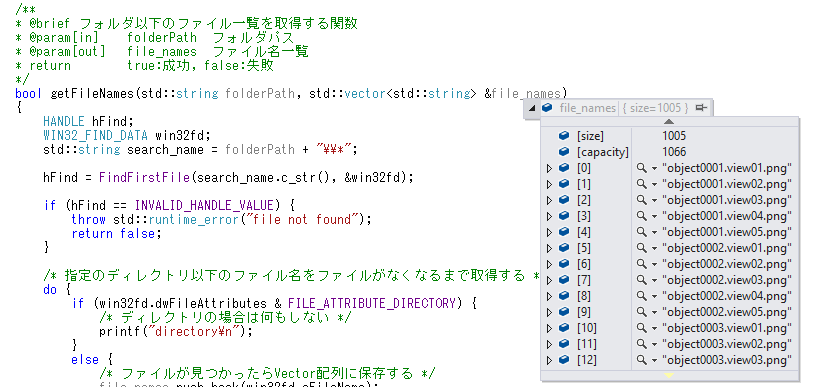
Task: Click the cube icon beside [6]
Action: coord(563,264)
